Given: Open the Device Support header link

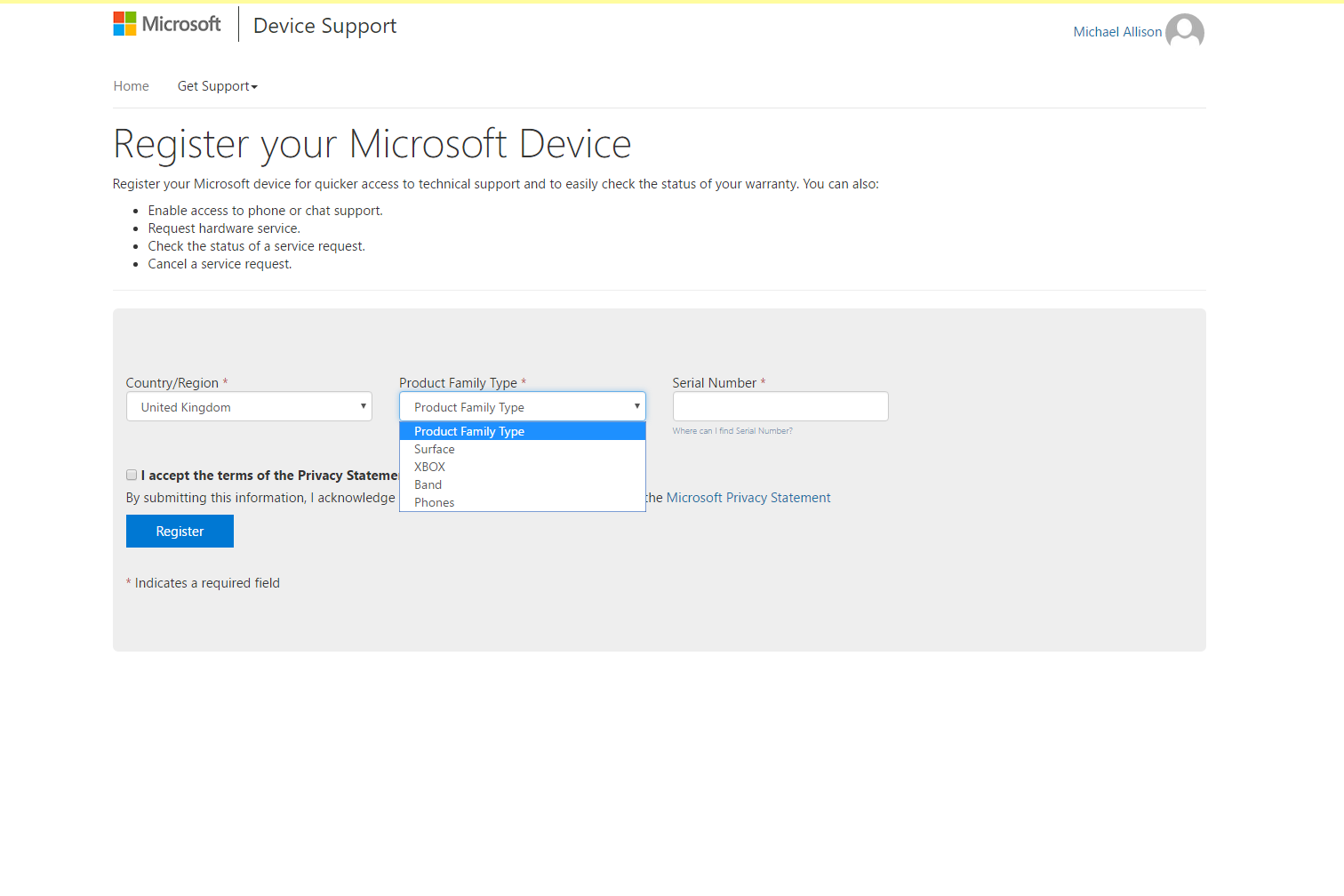Looking at the screenshot, I should point(324,26).
